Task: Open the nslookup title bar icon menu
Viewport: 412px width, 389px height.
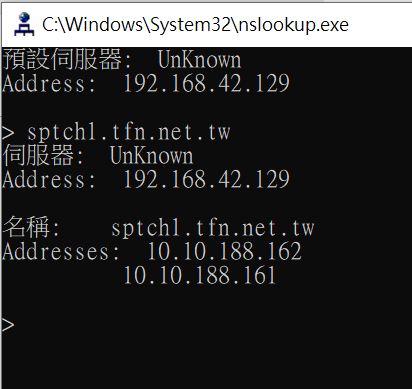Action: point(24,24)
